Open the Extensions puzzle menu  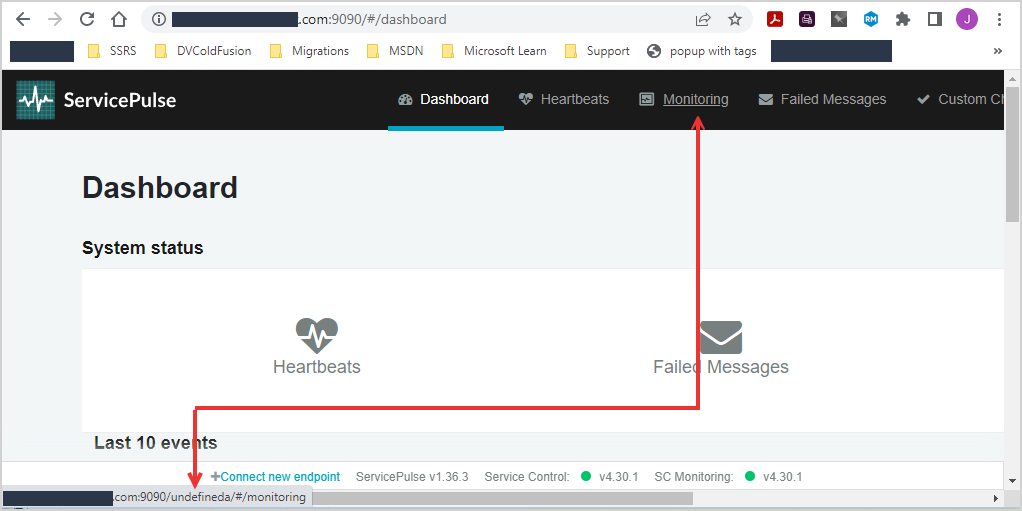pos(903,20)
